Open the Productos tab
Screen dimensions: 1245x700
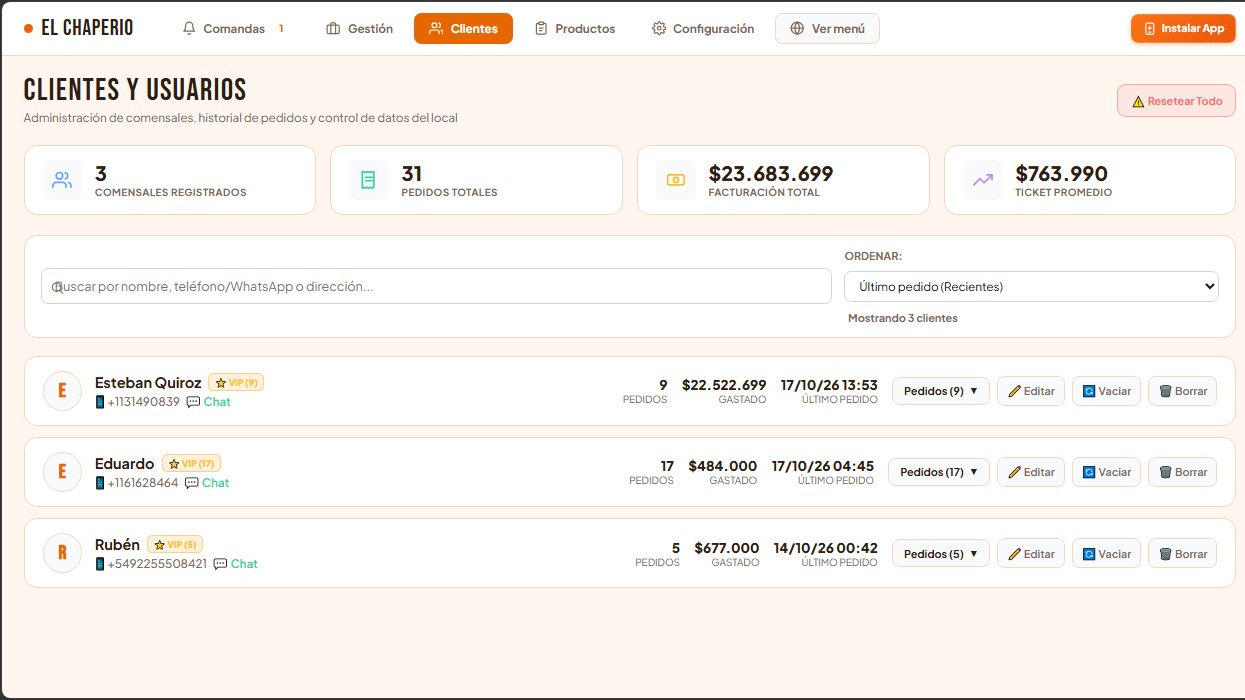point(575,29)
